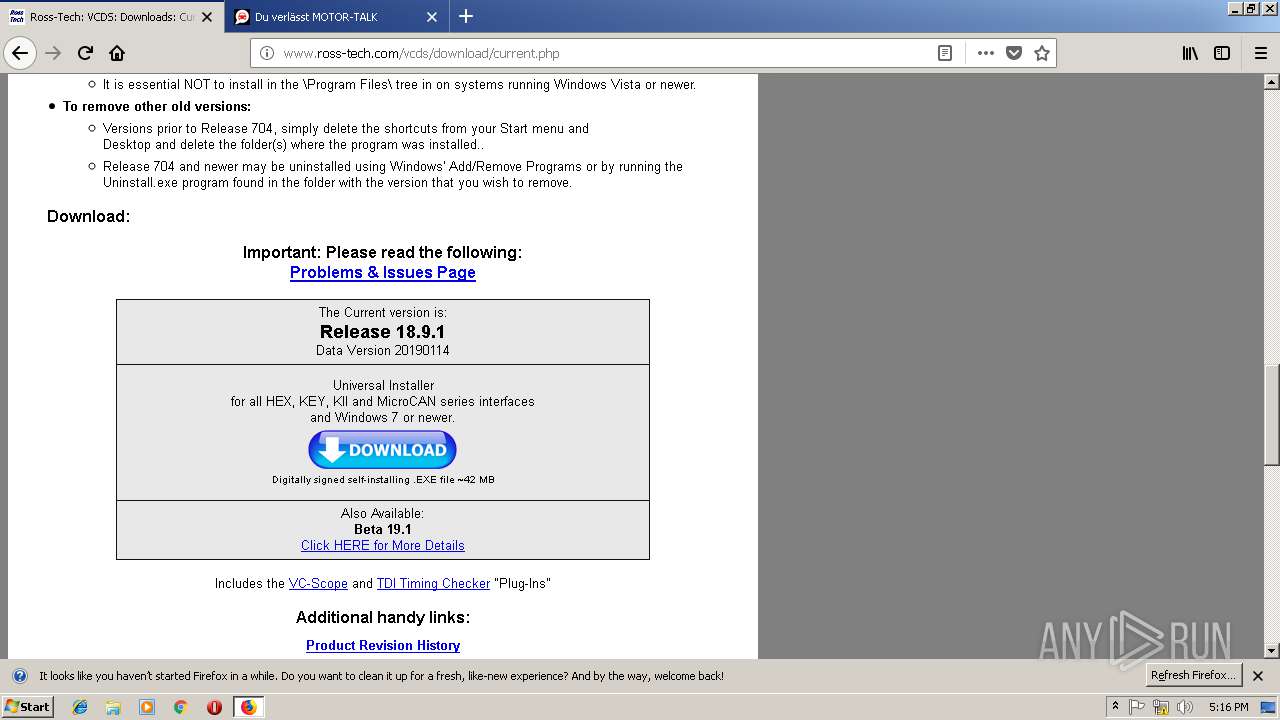This screenshot has height=720, width=1280.
Task: Click scrollbar down arrow
Action: 1272,650
